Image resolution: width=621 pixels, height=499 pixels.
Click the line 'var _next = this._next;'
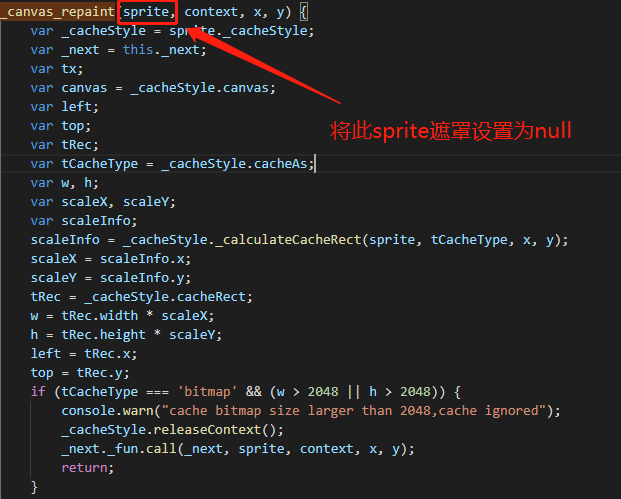point(118,50)
